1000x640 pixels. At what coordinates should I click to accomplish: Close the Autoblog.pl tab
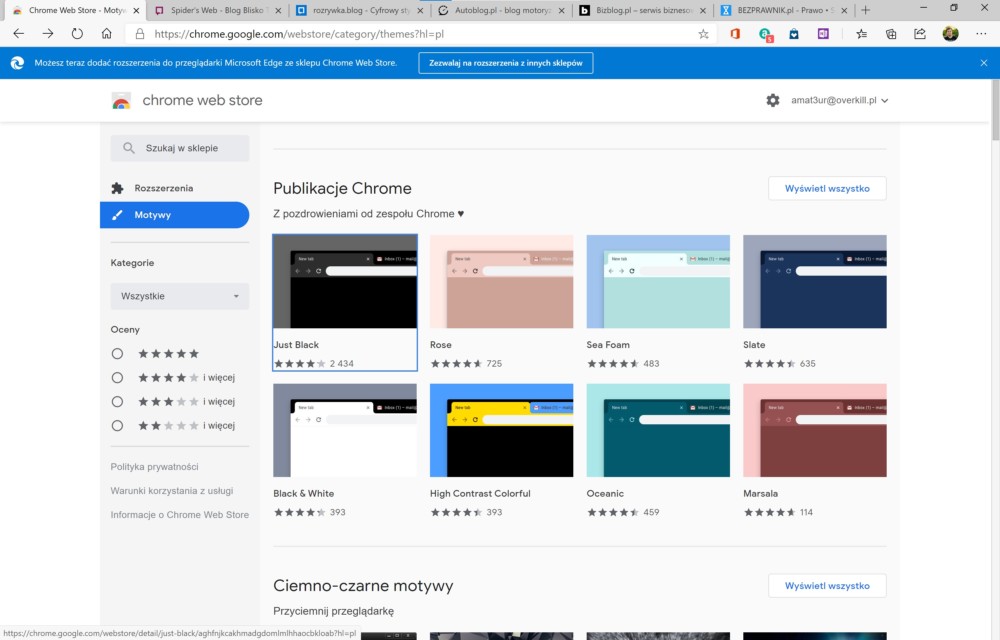point(562,11)
